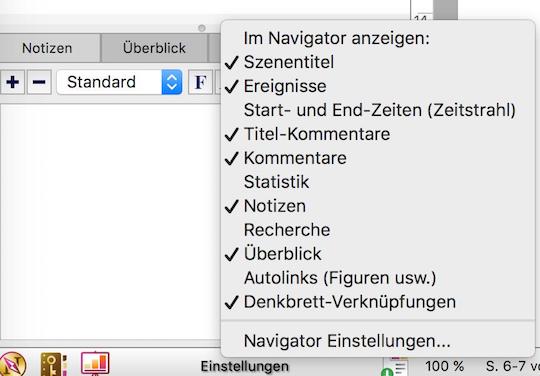Enable Start- und End-Zeiten (Zeitstrahl)
This screenshot has height=376, width=540.
378,110
